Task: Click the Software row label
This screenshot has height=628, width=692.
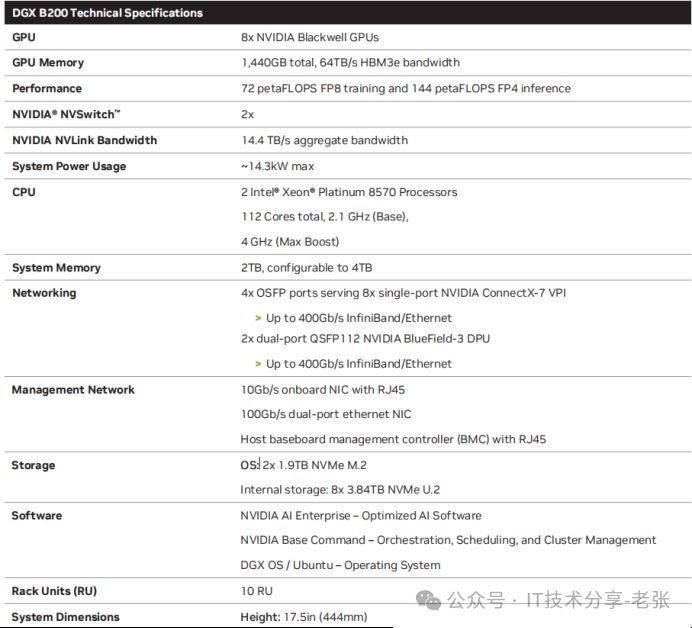Action: pos(36,516)
